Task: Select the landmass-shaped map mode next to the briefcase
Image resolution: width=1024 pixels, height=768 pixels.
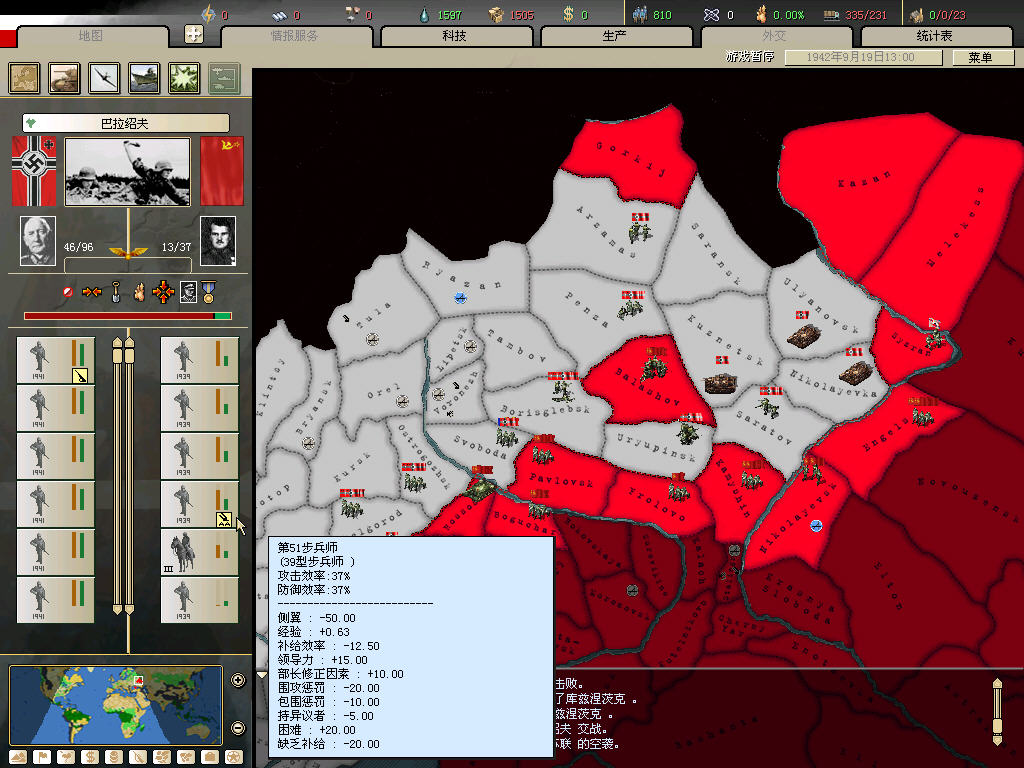Action: [186, 757]
